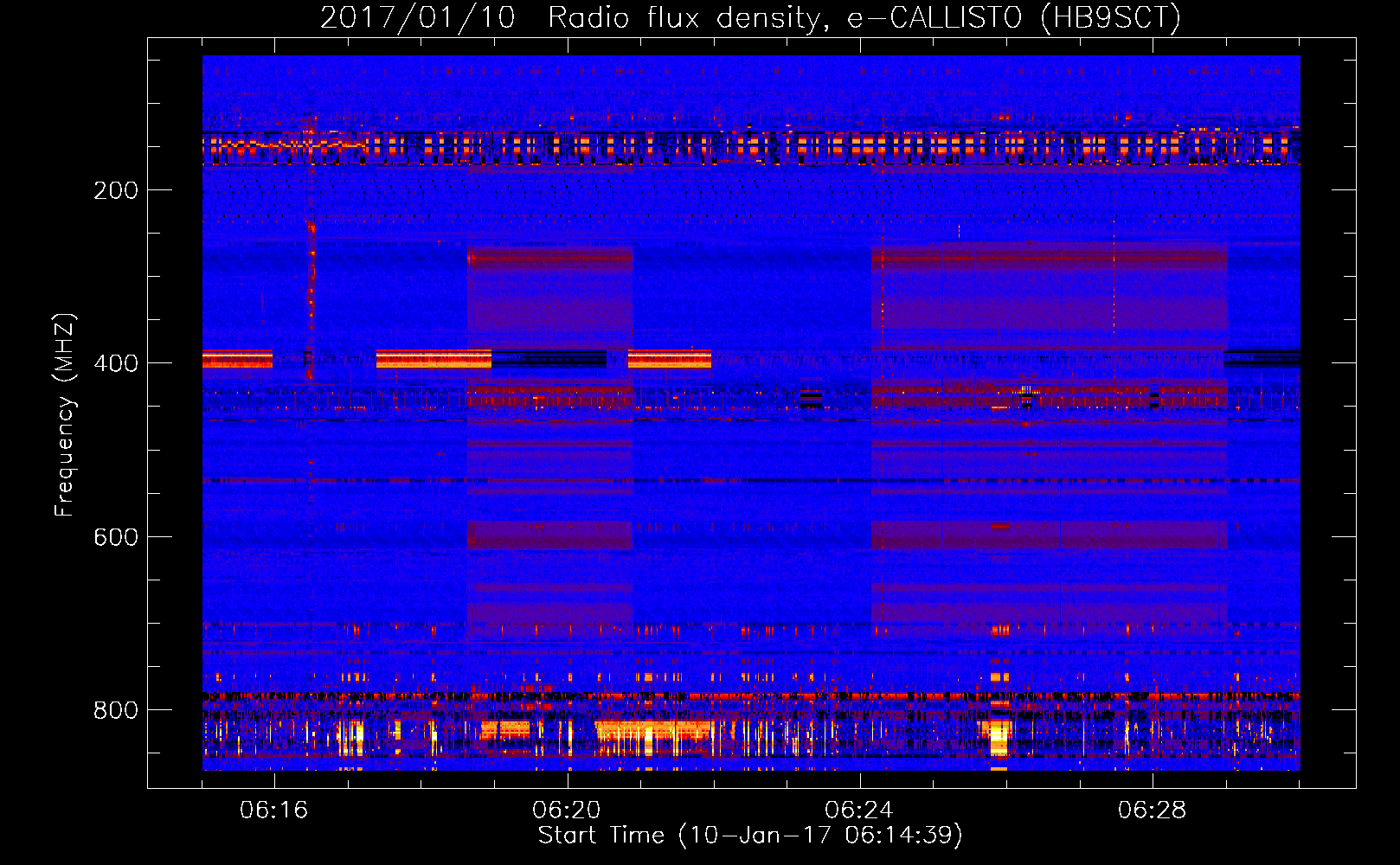Click the 'Start Time (10-Jan-17 06:14:39)' label
The image size is (1400, 865).
pos(750,836)
